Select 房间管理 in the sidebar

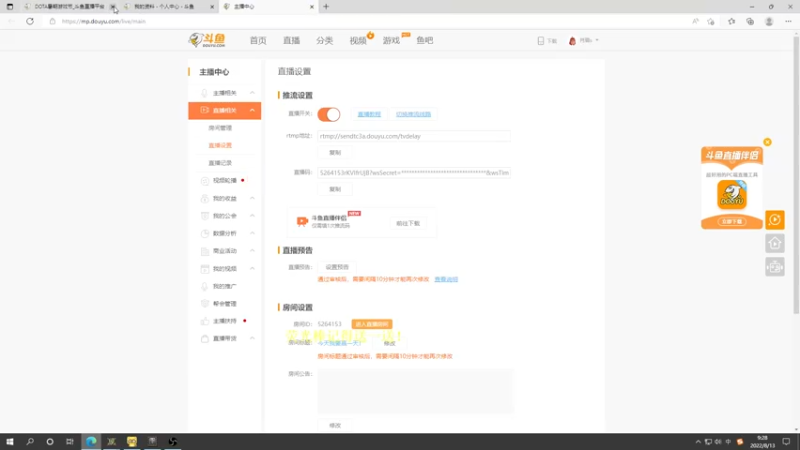pos(220,128)
